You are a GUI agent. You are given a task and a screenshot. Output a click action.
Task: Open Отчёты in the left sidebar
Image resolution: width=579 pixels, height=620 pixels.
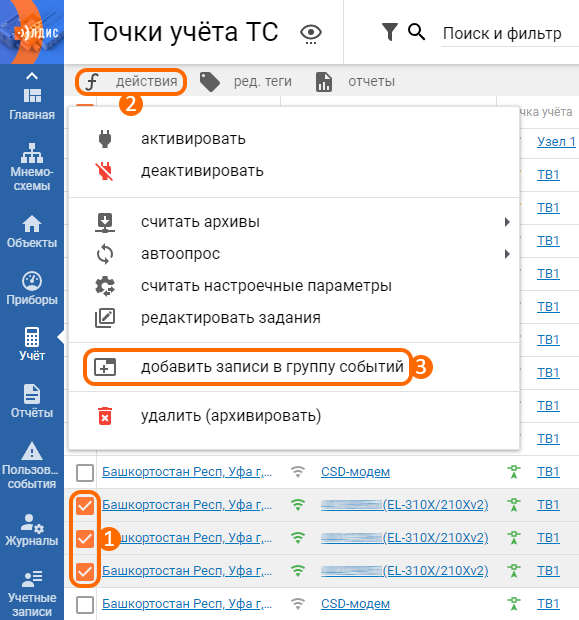32,401
